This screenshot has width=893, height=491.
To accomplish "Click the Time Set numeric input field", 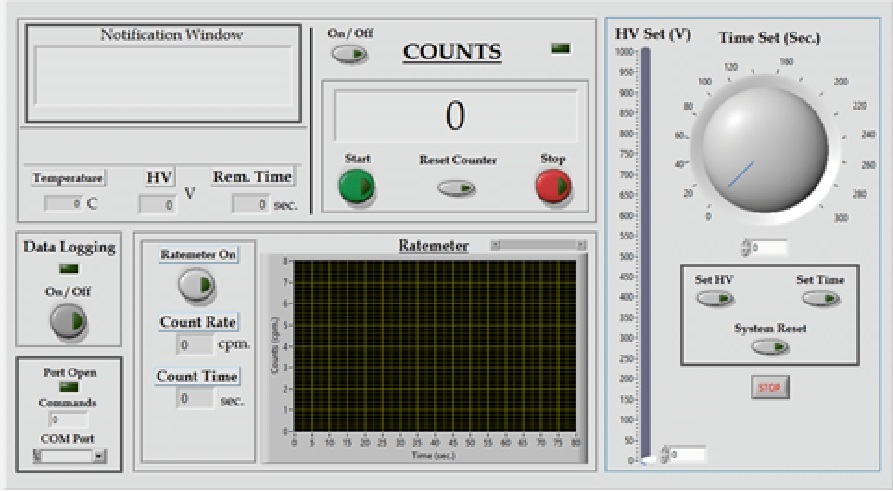I will (x=769, y=248).
